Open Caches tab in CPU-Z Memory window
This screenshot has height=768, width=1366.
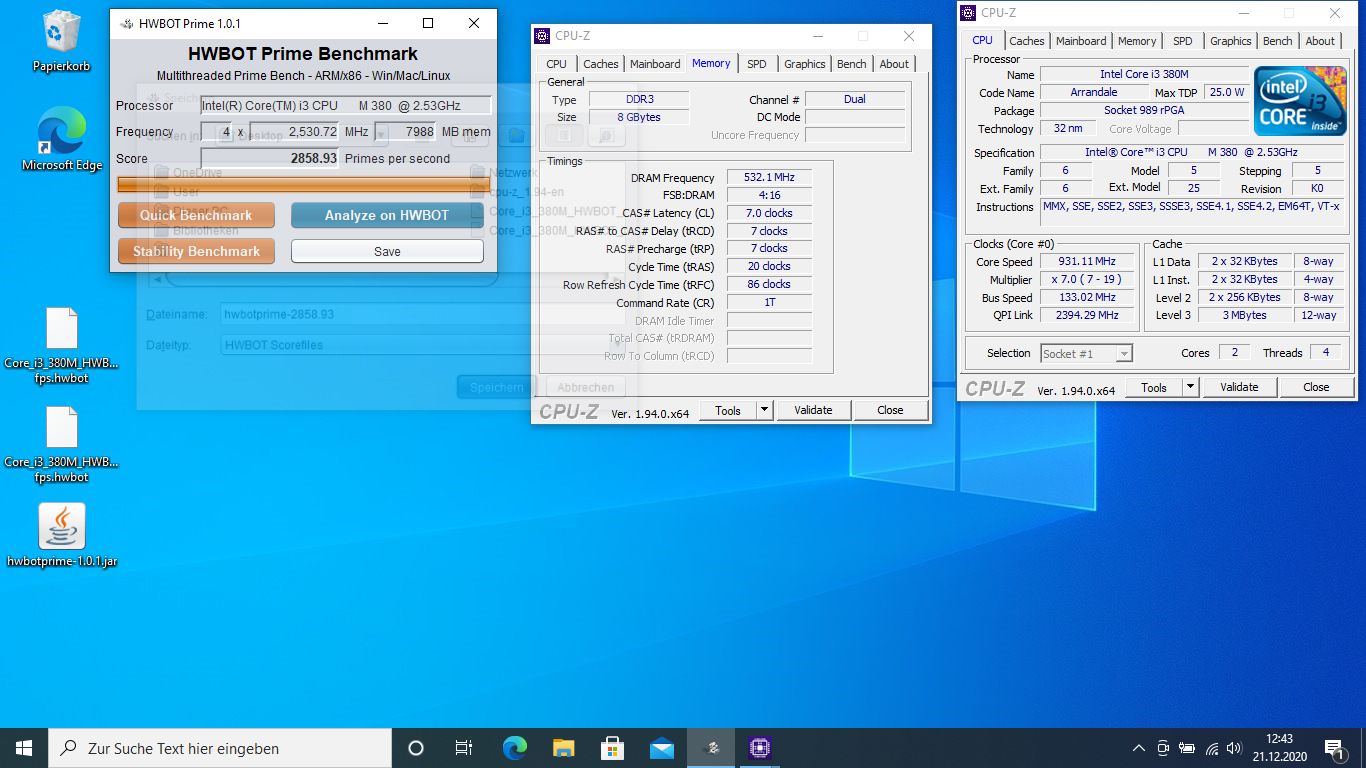[x=601, y=64]
